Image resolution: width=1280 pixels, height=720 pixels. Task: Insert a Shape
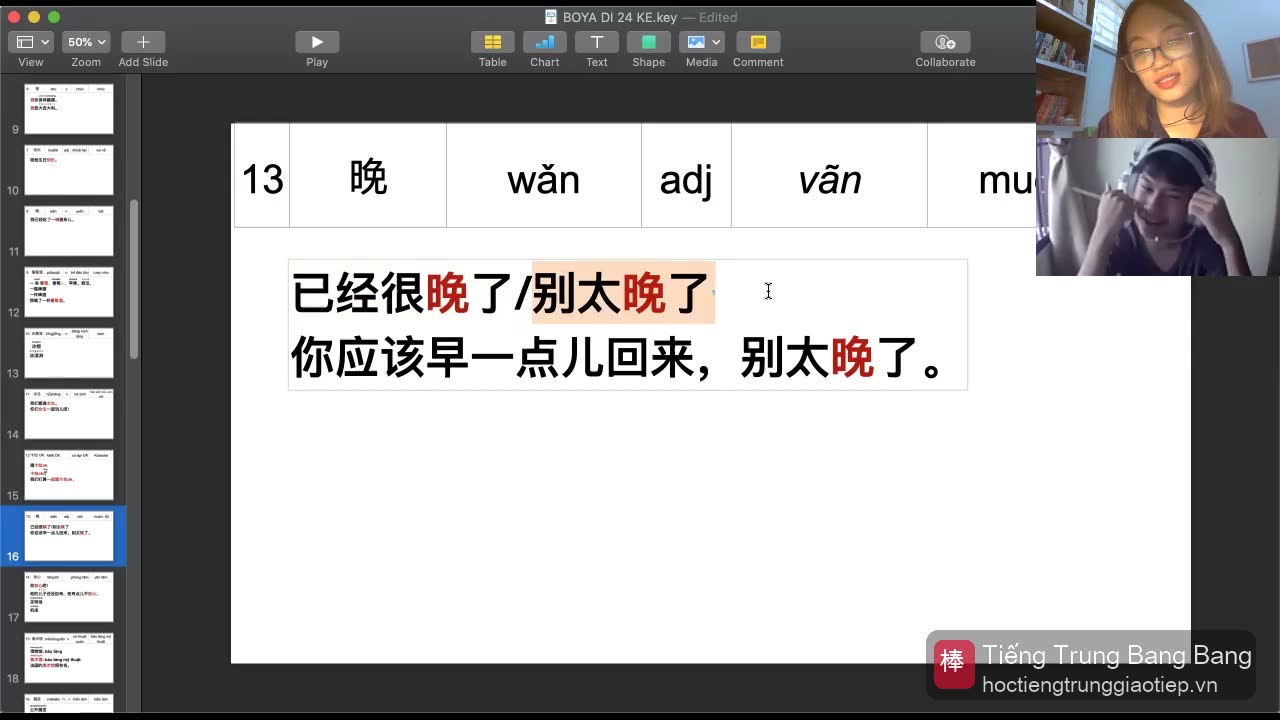click(649, 42)
